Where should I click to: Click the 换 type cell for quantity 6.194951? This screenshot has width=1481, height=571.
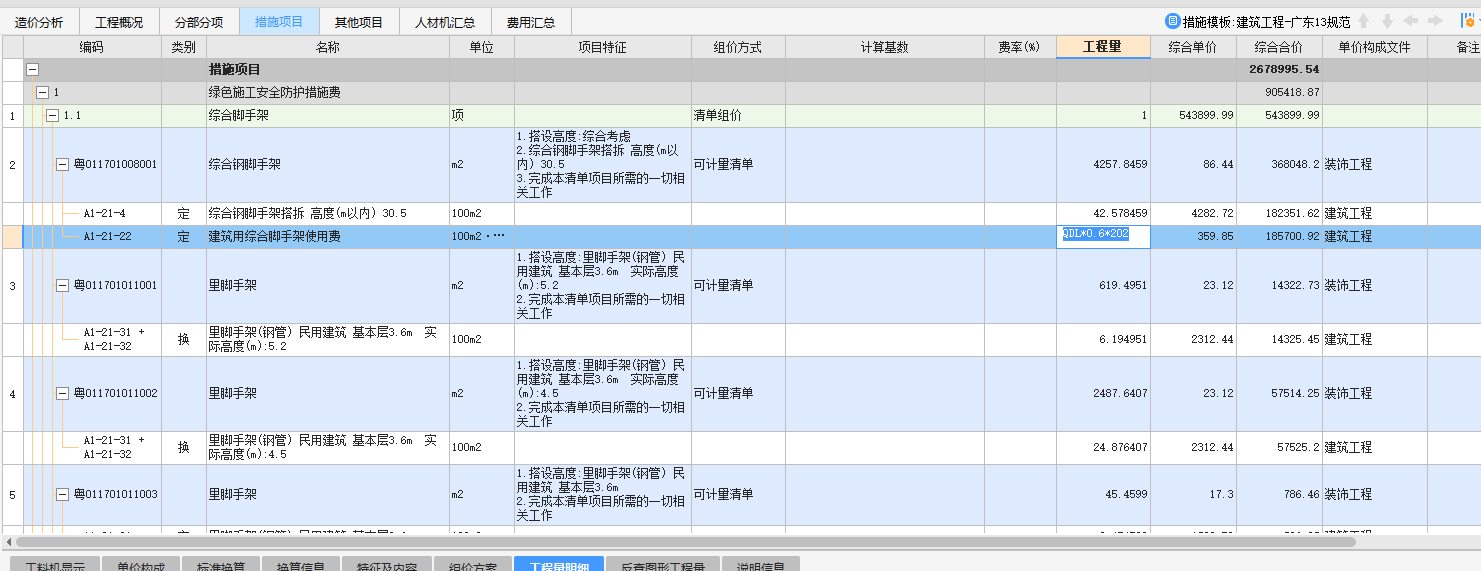184,340
